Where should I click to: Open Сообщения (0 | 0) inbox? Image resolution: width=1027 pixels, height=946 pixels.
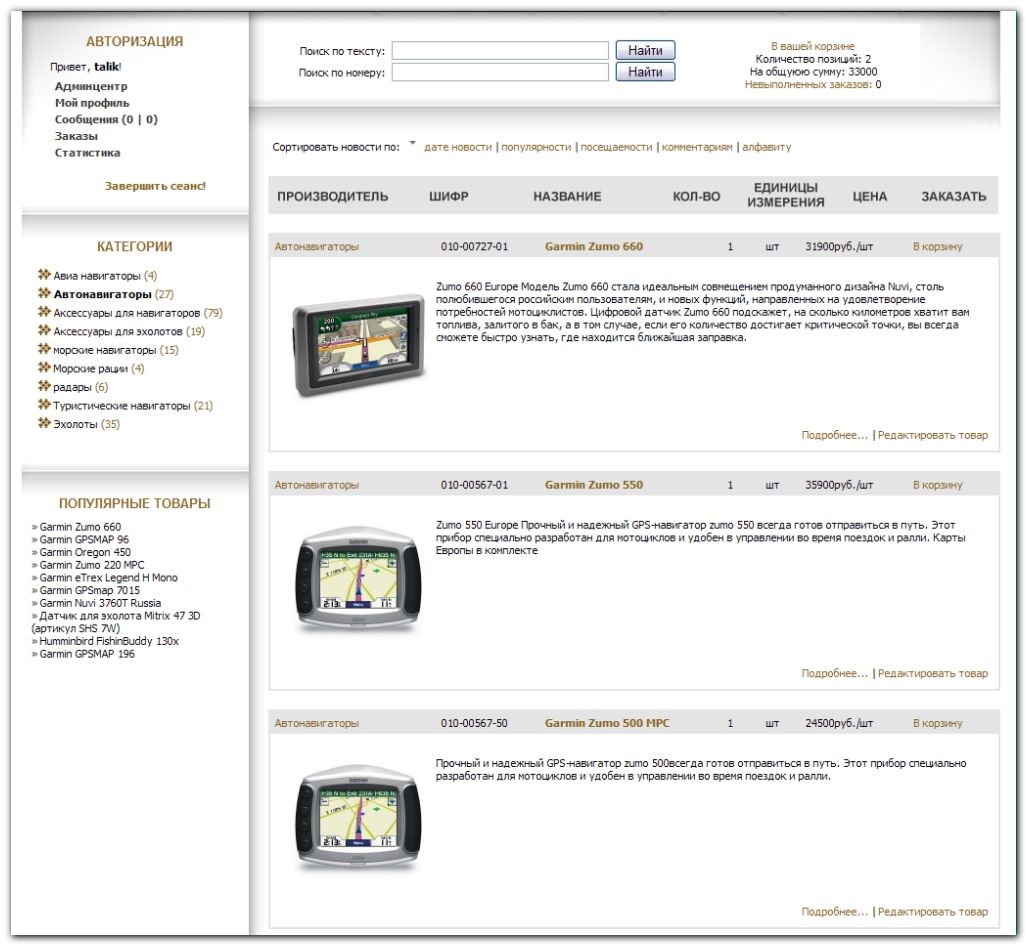(106, 119)
